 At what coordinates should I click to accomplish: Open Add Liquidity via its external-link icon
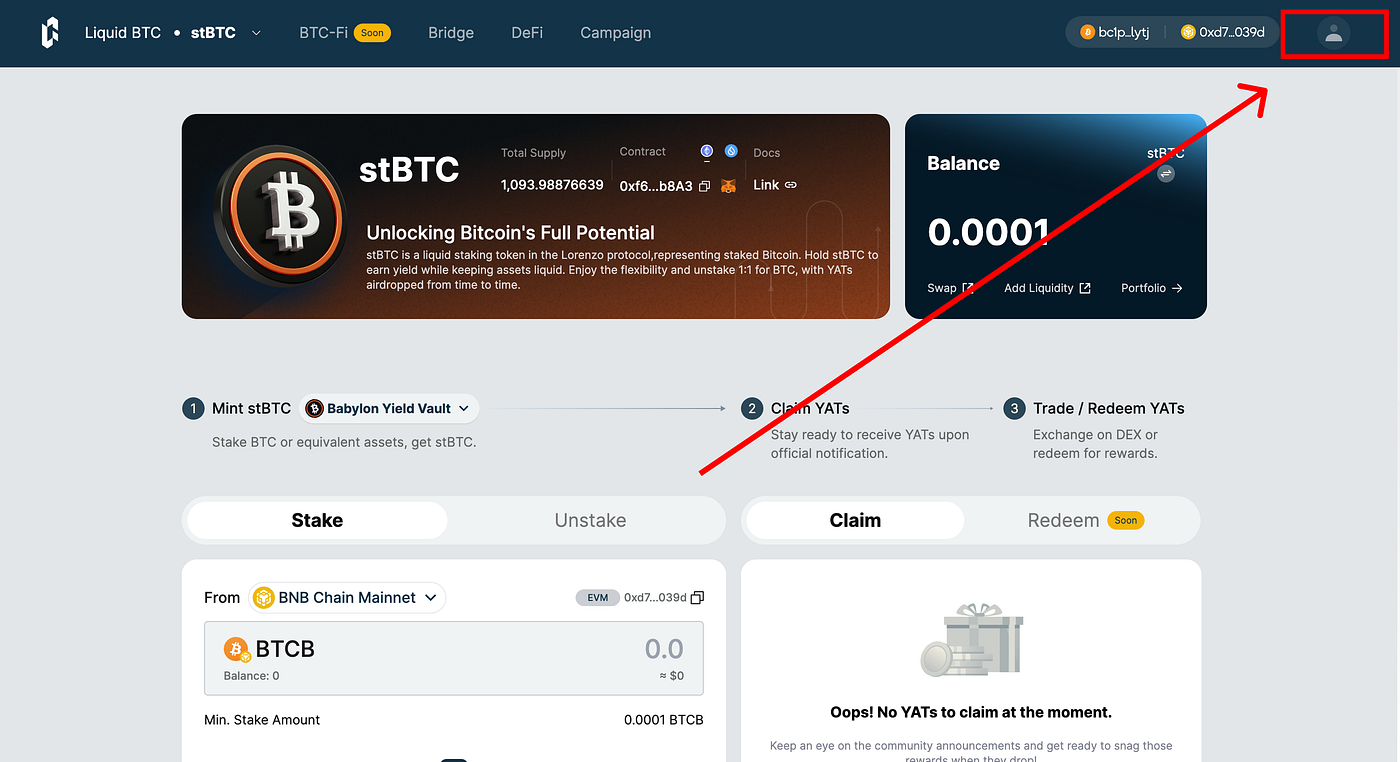pos(1086,287)
